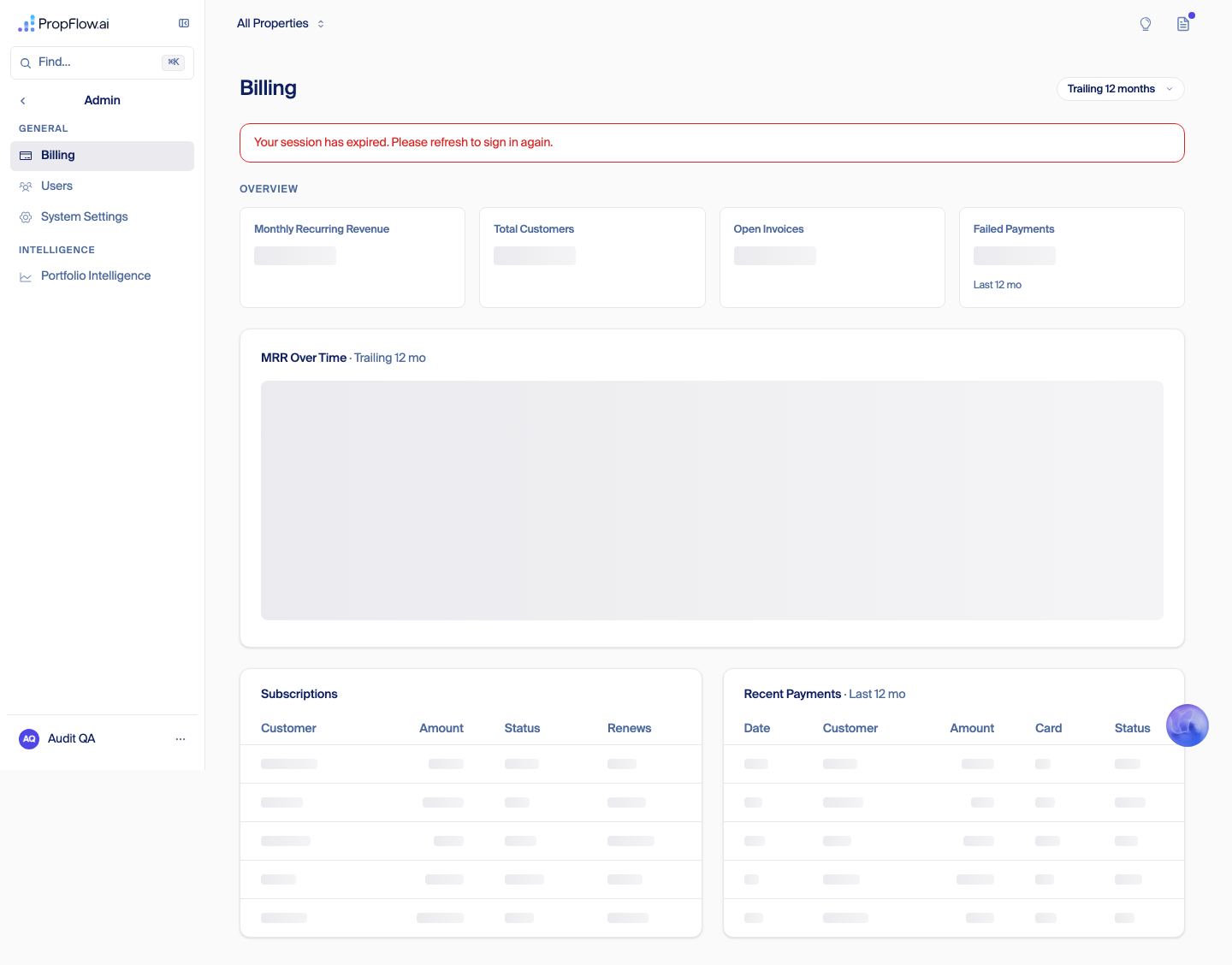Open the Audit QA account name
Viewport: 1232px width, 965px height.
(x=72, y=739)
